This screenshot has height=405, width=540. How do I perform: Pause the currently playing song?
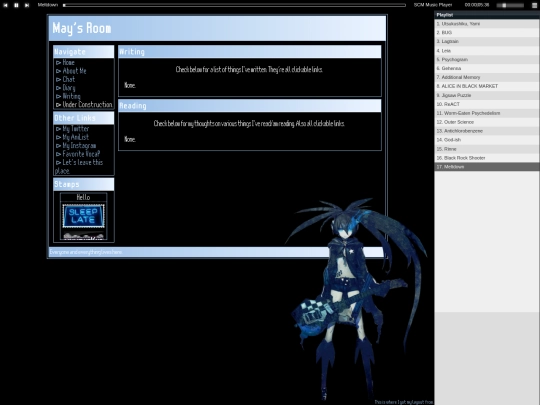pos(16,5)
